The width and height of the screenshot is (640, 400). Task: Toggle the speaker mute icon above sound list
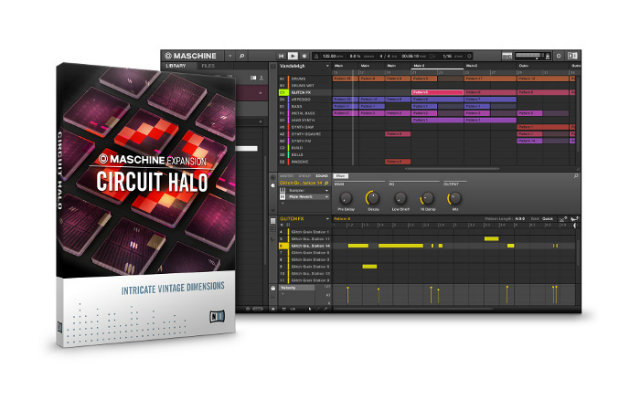coord(282,225)
